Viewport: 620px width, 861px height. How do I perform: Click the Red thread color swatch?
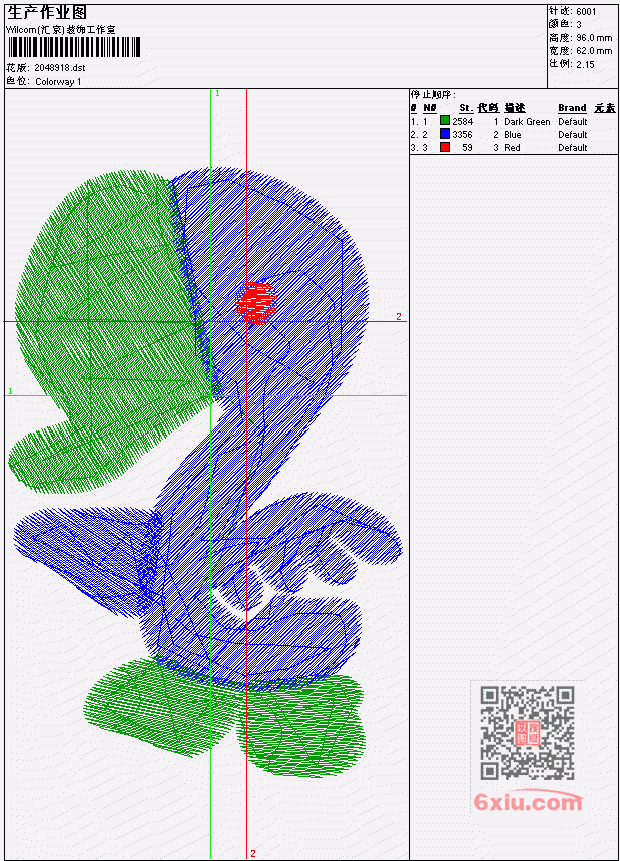pyautogui.click(x=445, y=147)
